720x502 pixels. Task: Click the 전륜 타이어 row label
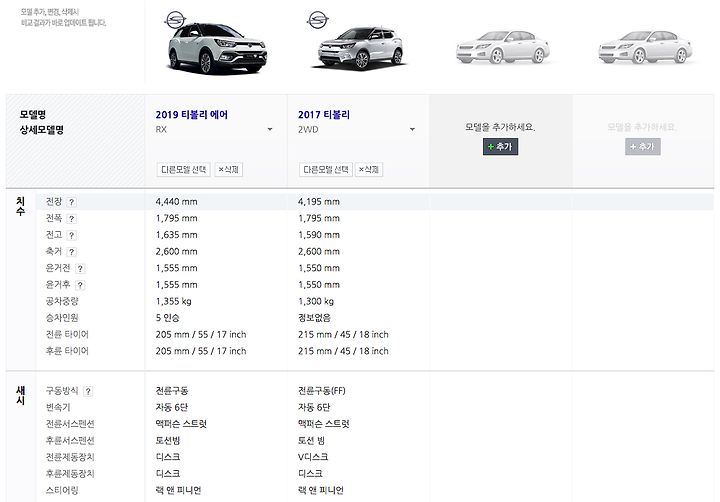point(67,334)
